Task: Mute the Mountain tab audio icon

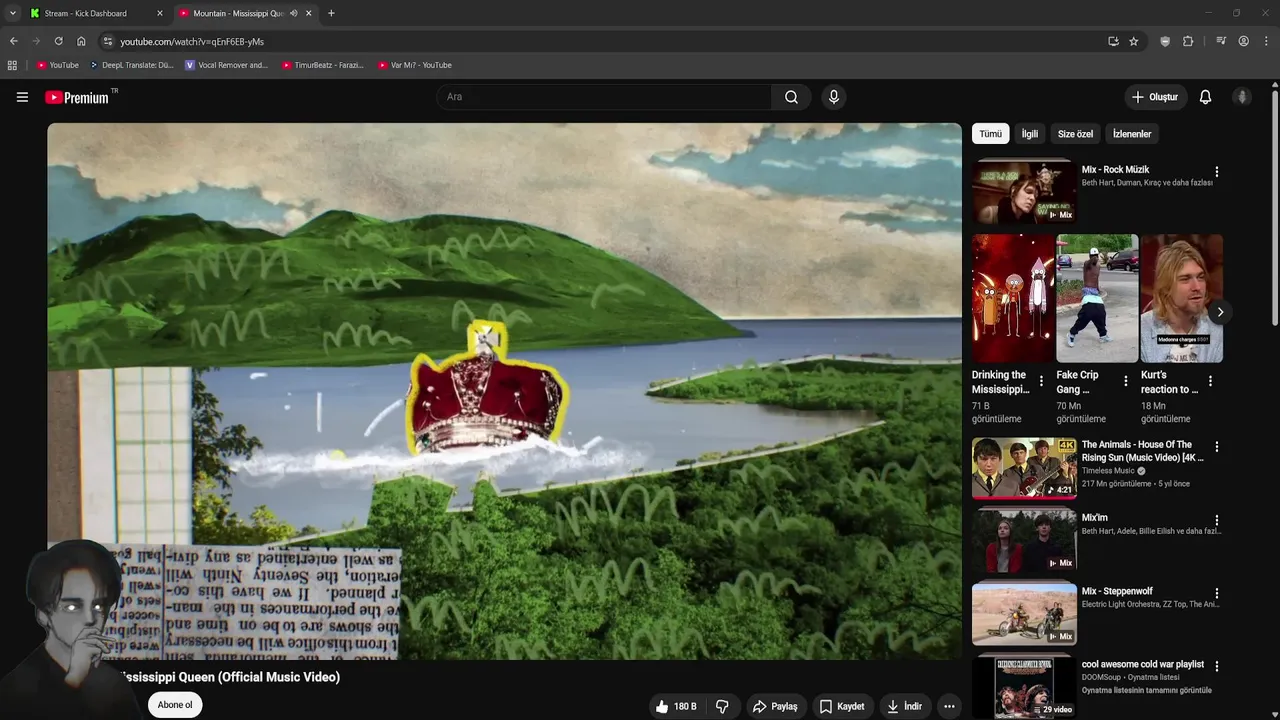Action: coord(293,13)
